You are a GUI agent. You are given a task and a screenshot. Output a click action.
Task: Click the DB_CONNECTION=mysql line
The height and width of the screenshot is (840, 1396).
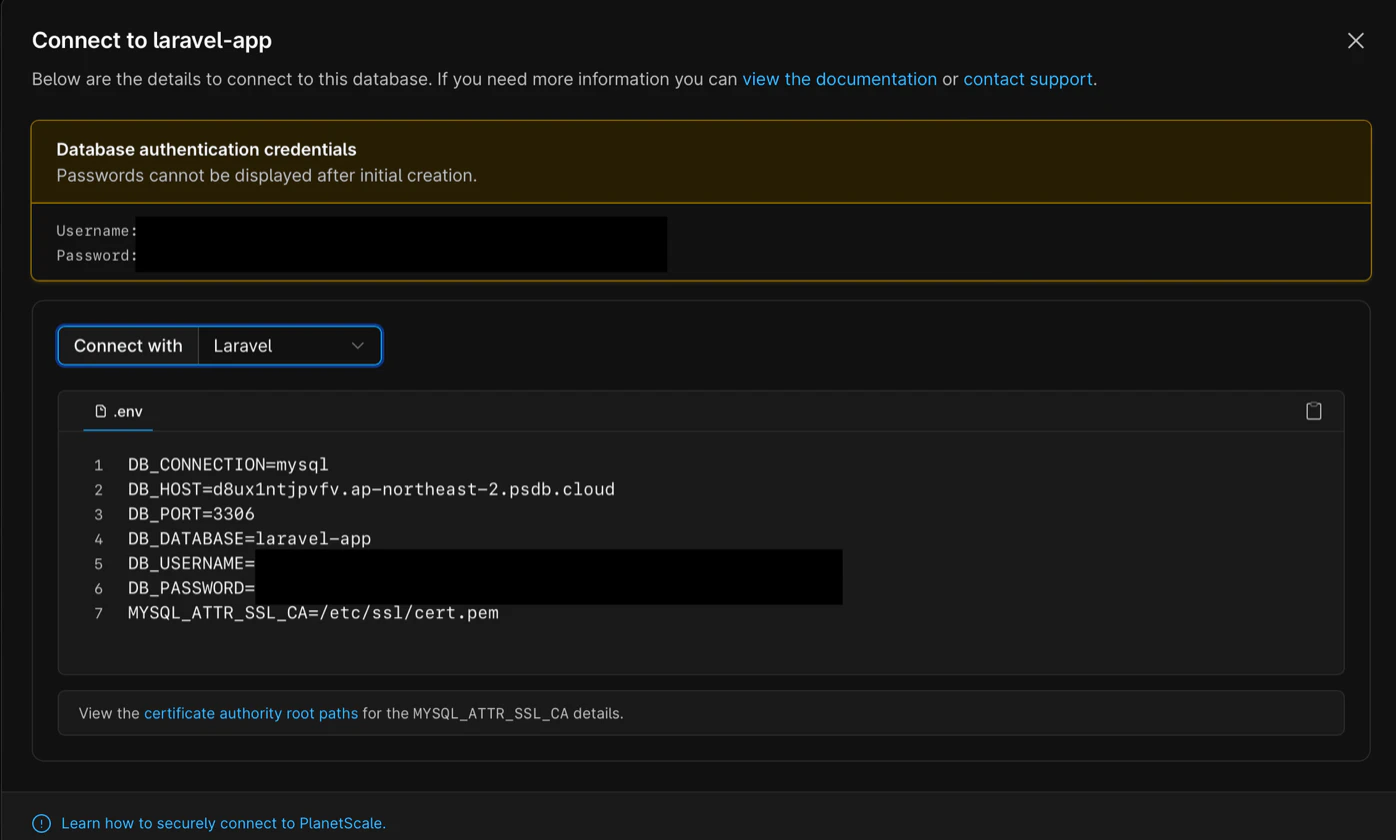coord(228,465)
